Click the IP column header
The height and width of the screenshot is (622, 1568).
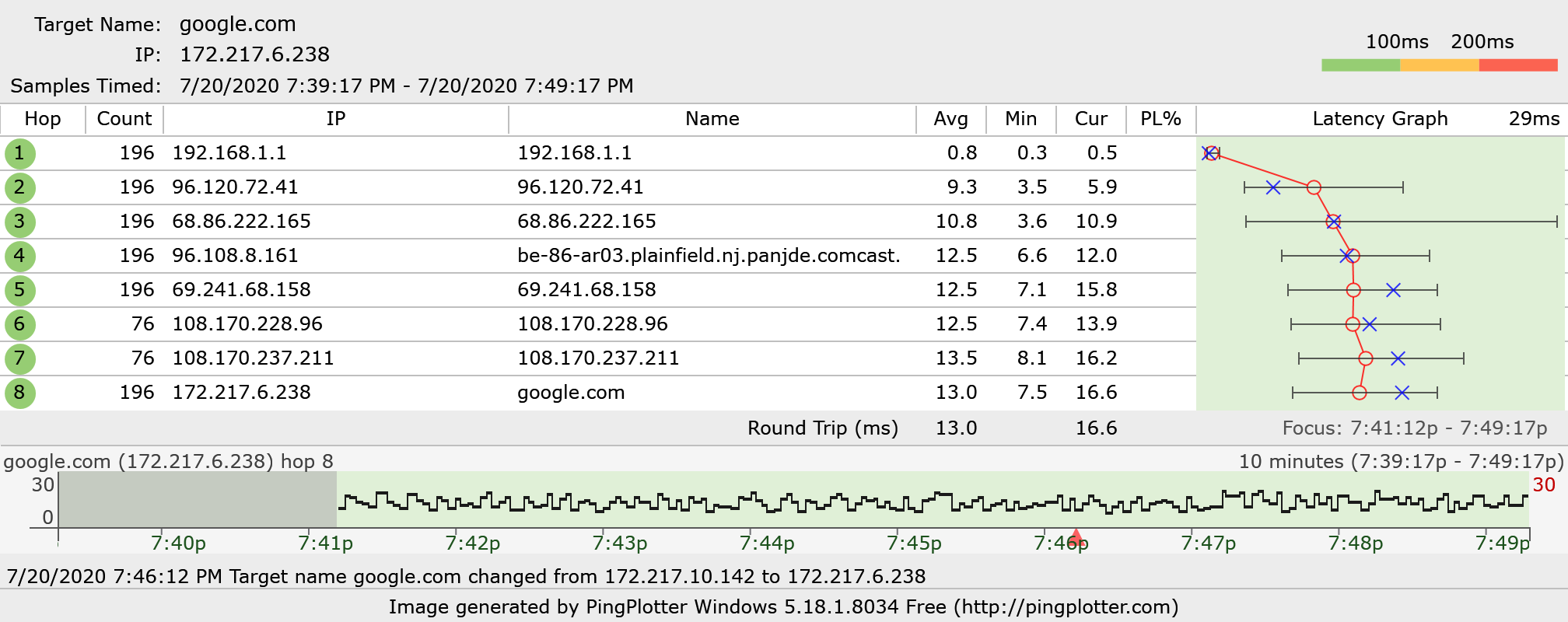pos(336,119)
